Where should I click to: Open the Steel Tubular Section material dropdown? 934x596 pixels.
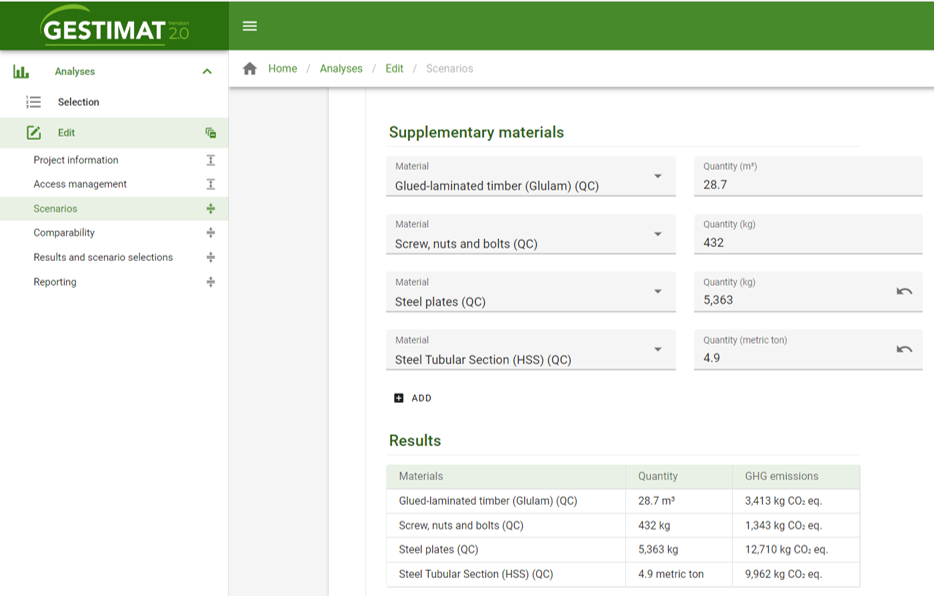pyautogui.click(x=657, y=351)
